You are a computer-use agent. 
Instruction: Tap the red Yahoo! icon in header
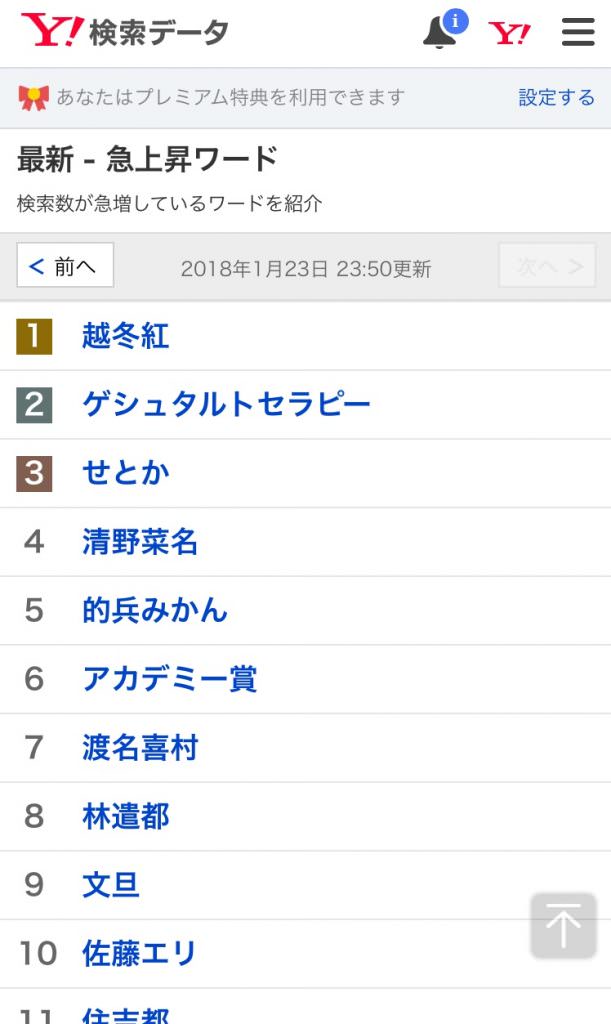click(509, 33)
